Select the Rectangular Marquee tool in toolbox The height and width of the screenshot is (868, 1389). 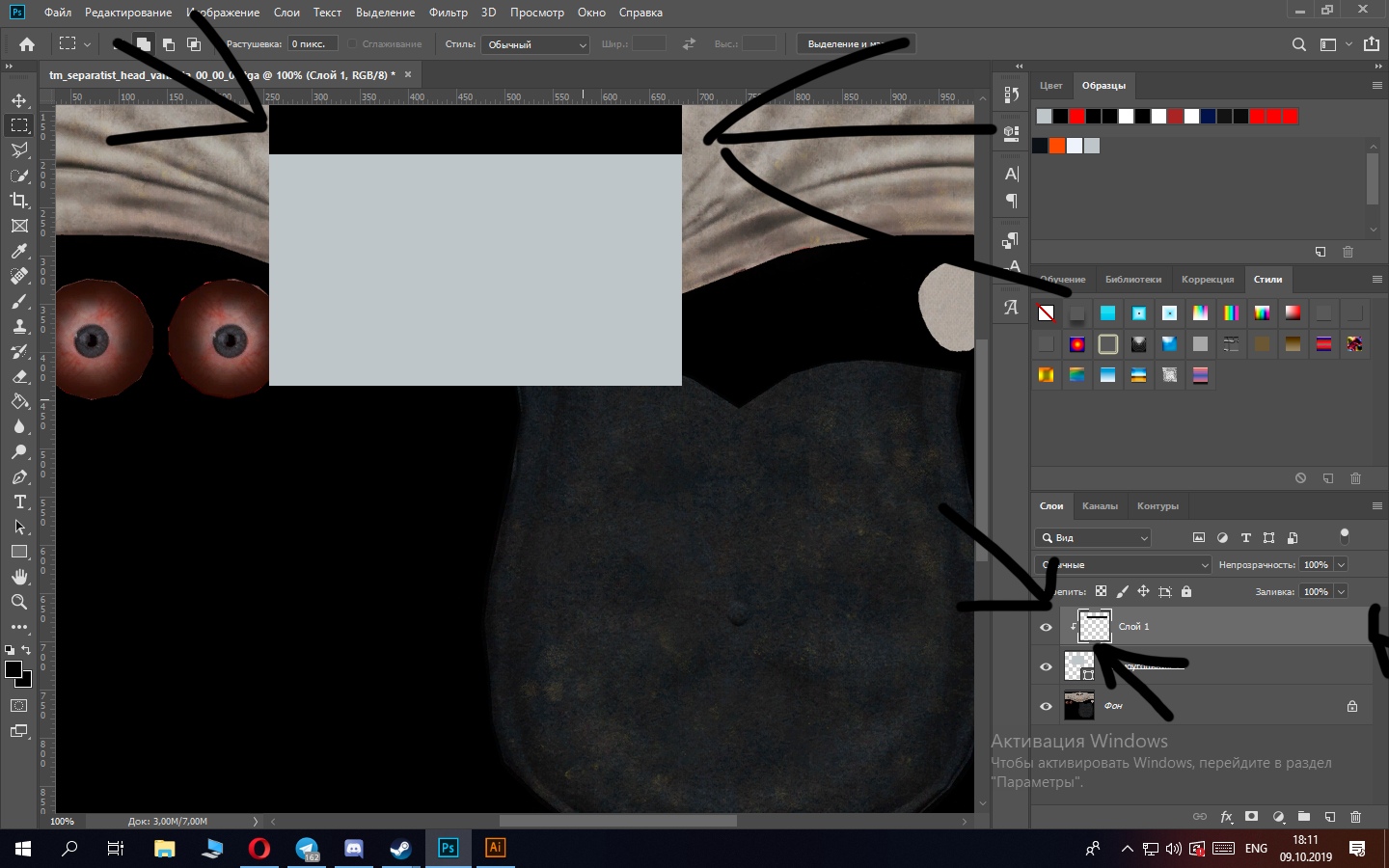point(19,125)
